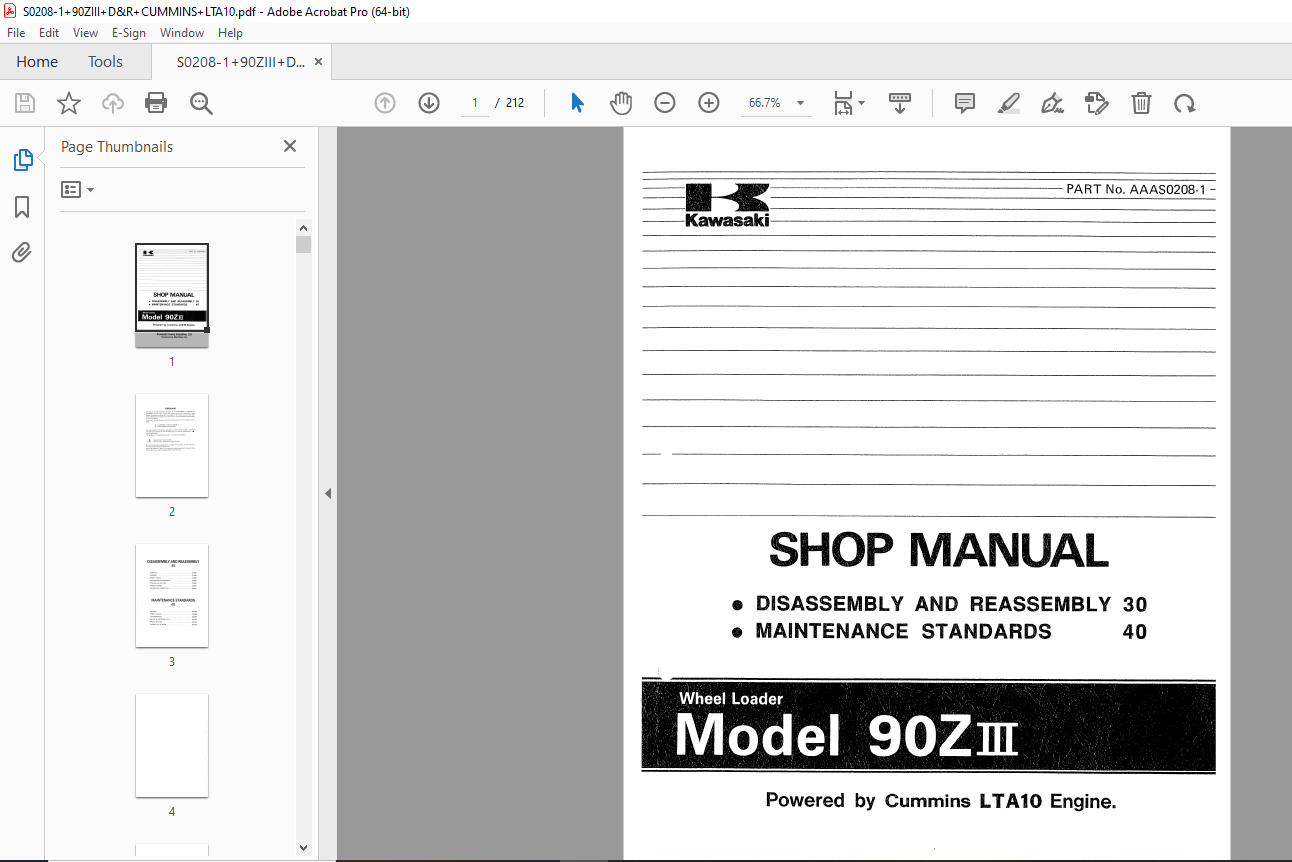Switch to the Tools tab
Image resolution: width=1292 pixels, height=862 pixels.
pos(105,62)
